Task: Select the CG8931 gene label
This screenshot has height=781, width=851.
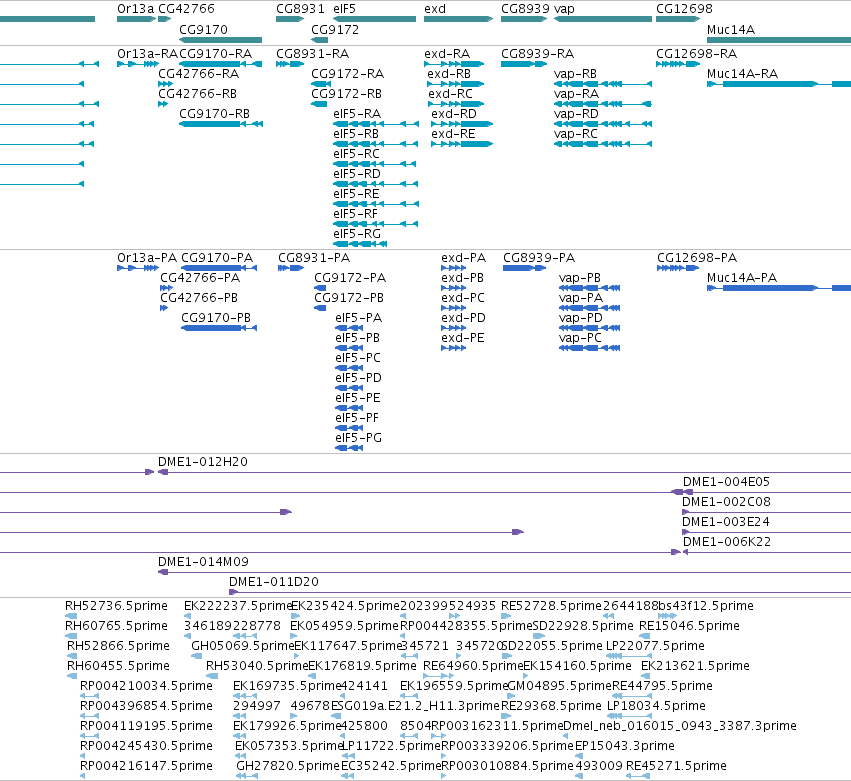Action: (x=300, y=9)
